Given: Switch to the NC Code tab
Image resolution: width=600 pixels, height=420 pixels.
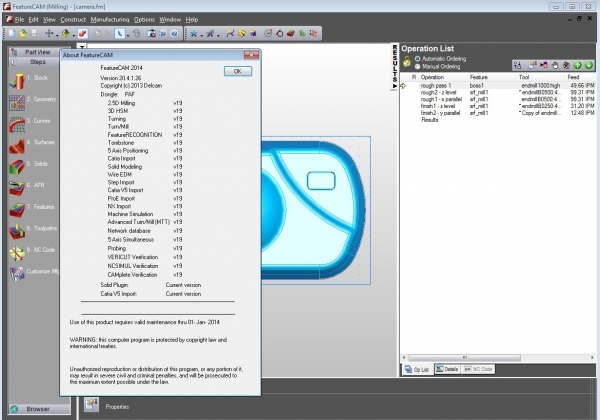Looking at the screenshot, I should (x=478, y=369).
